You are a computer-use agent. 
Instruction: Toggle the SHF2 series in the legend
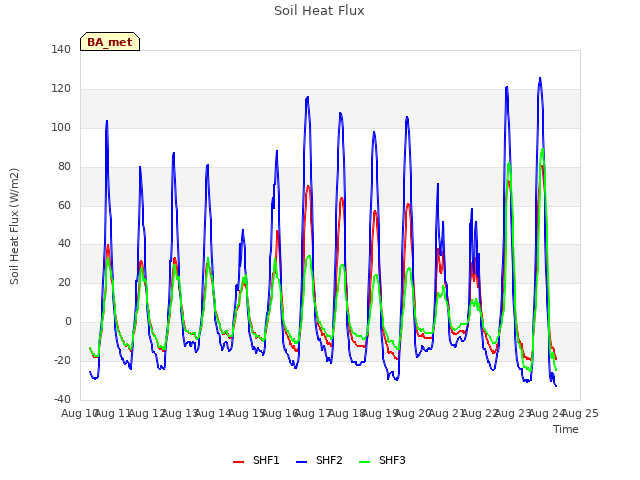[319, 460]
